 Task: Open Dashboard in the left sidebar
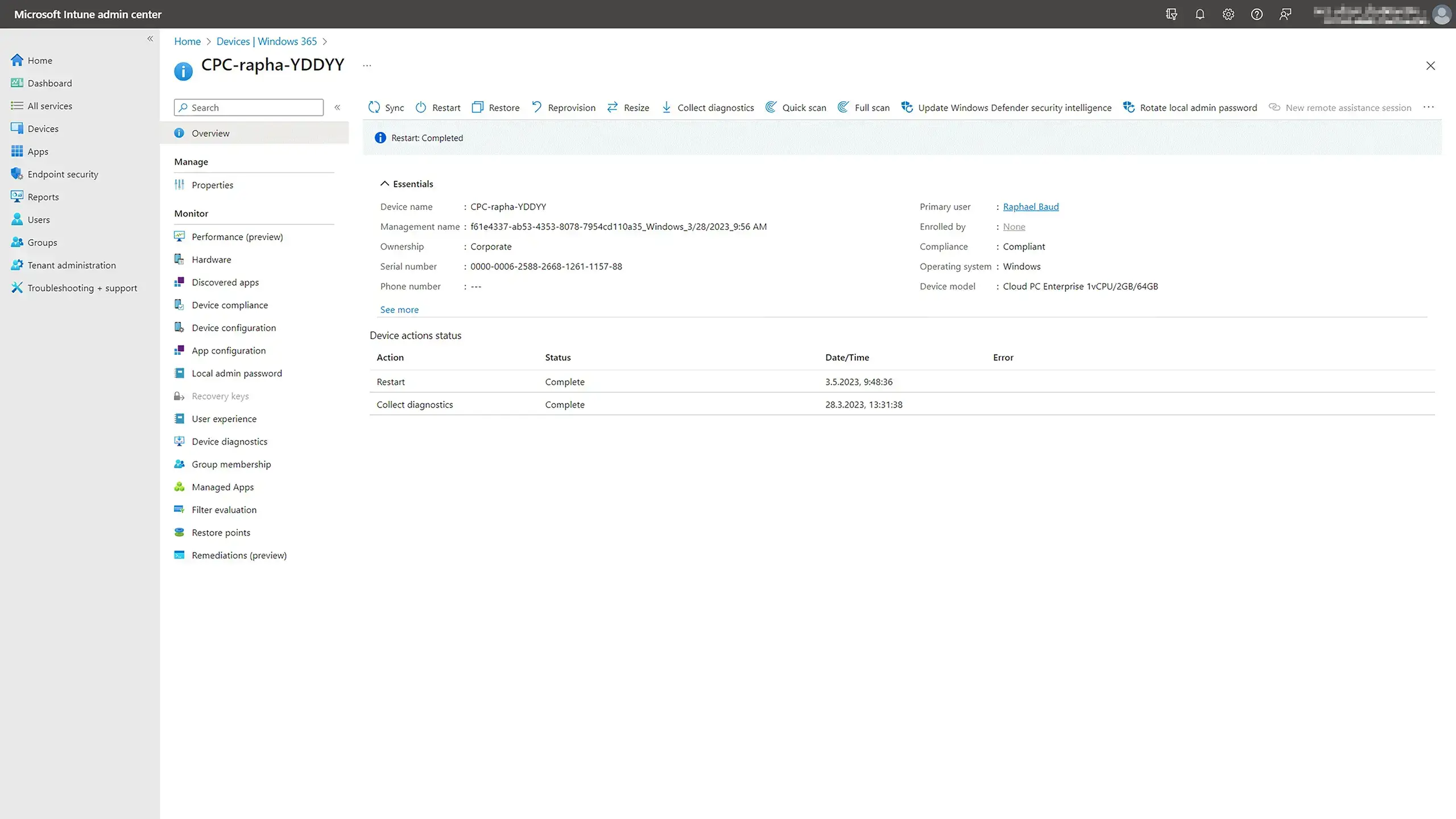tap(42, 83)
